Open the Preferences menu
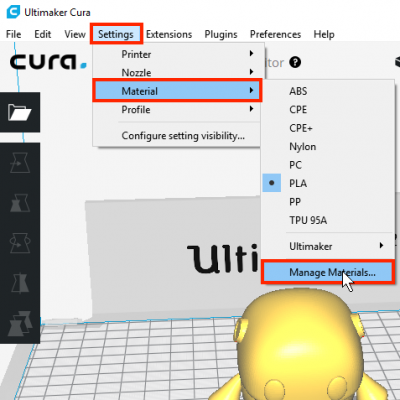The width and height of the screenshot is (400, 400). (x=275, y=34)
